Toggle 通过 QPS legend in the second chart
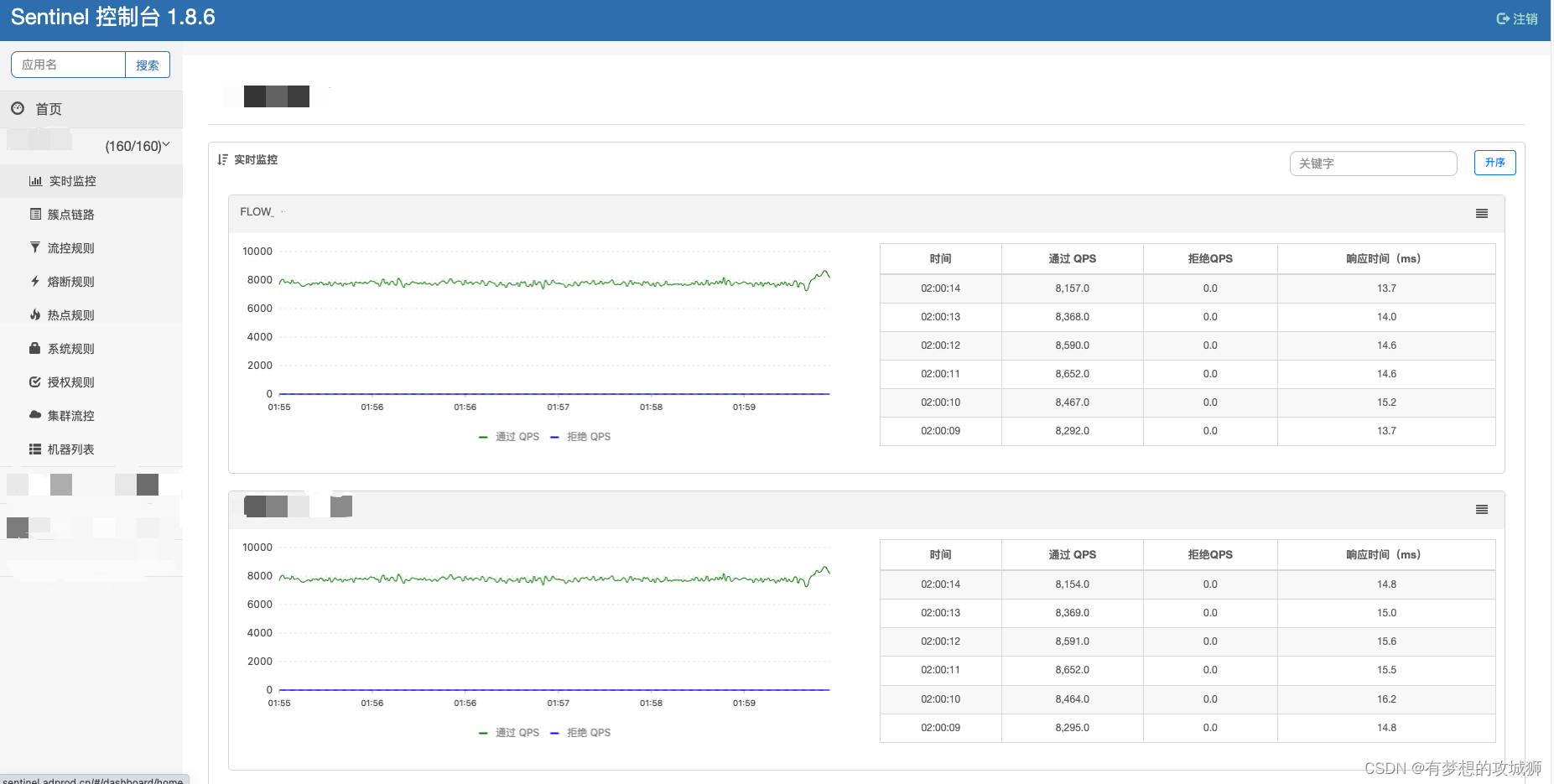The width and height of the screenshot is (1554, 784). tap(509, 733)
